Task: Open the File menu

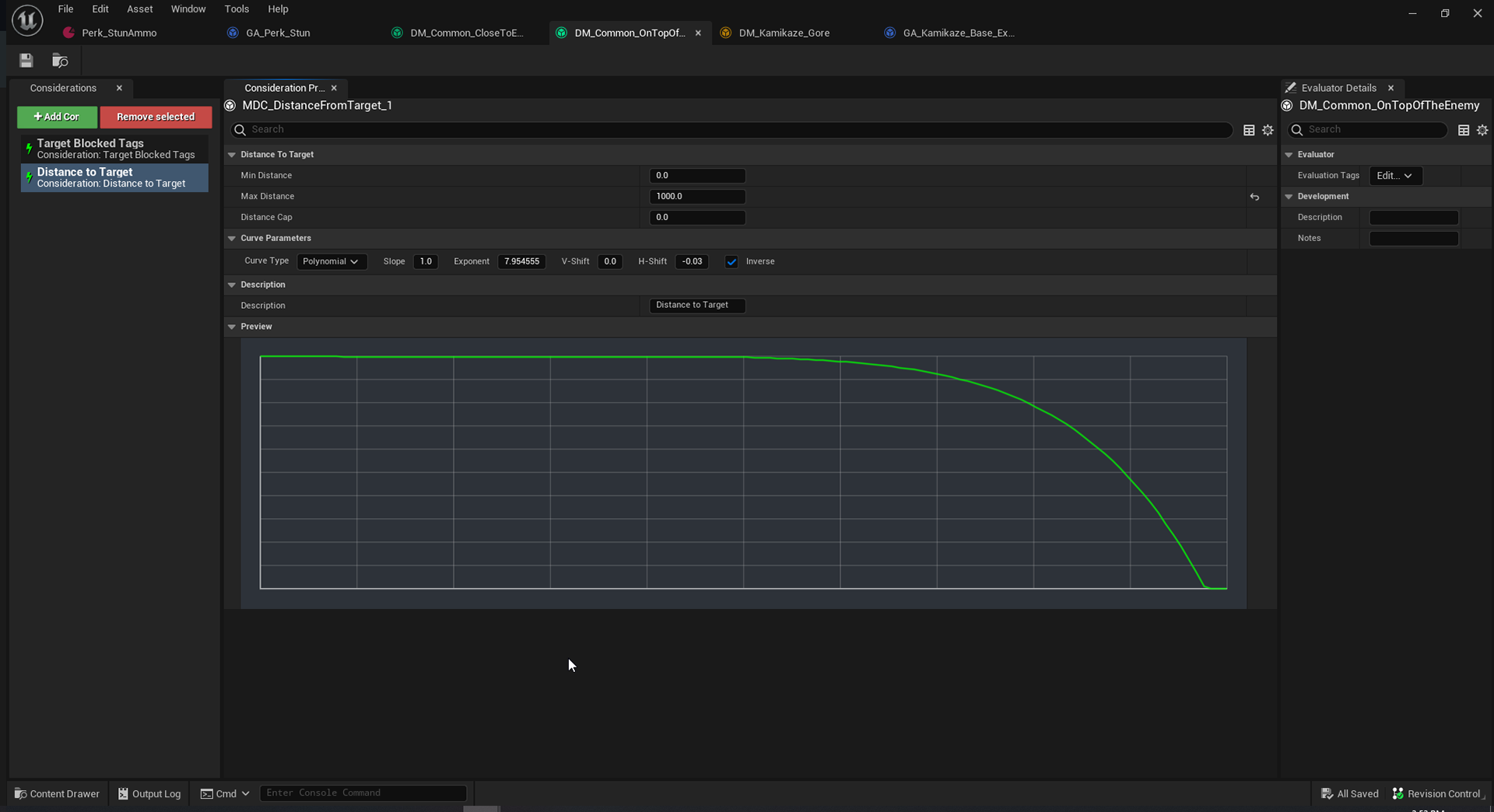Action: 66,9
